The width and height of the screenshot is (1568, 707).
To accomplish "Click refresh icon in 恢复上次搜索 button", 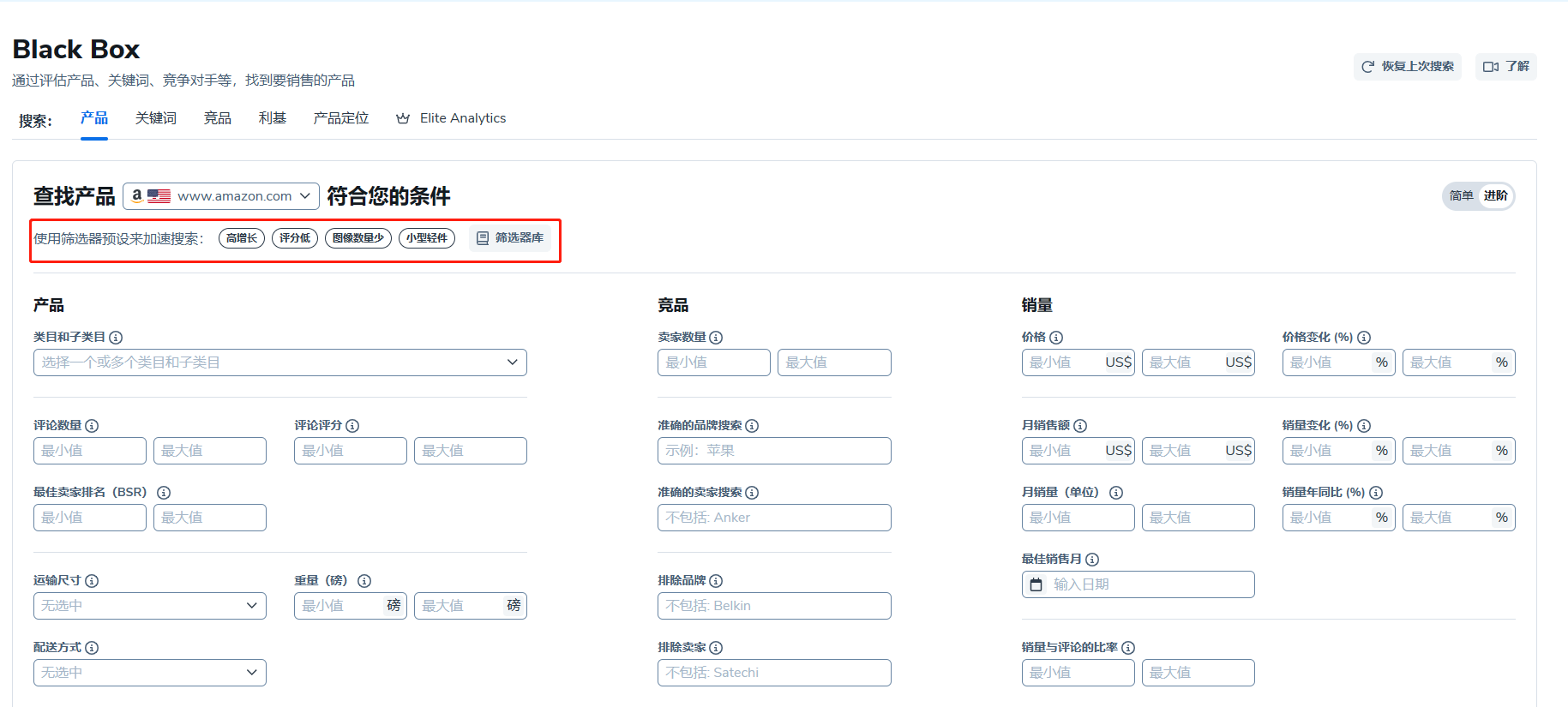I will tap(1368, 67).
